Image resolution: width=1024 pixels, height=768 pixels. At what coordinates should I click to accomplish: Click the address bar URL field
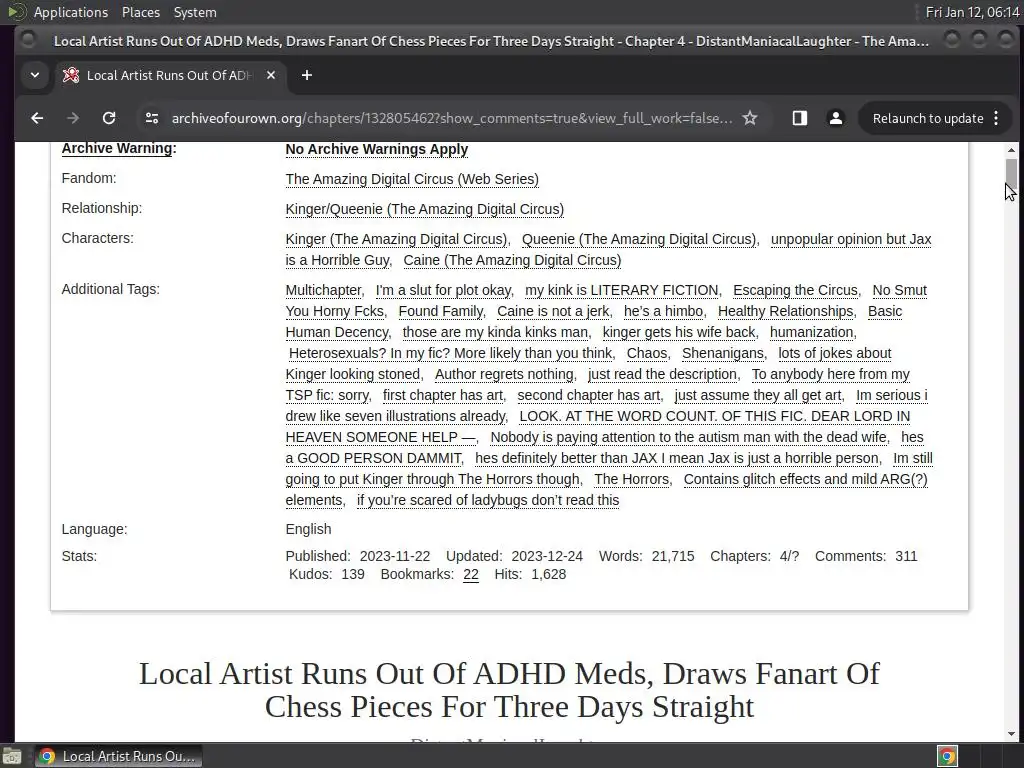[x=451, y=118]
